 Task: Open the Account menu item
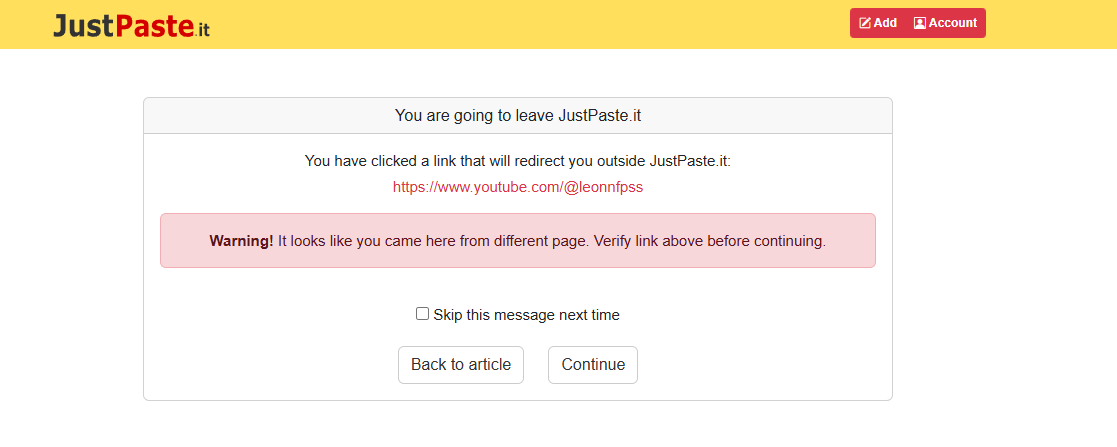945,23
